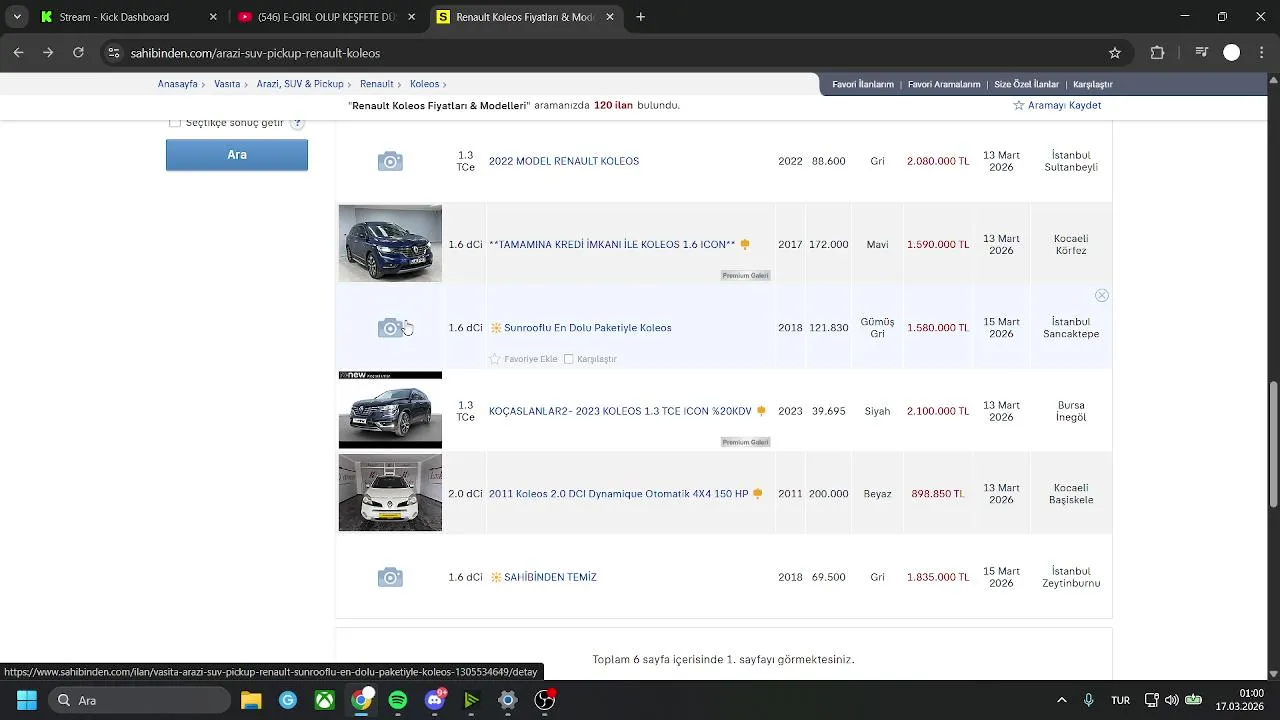Open the camera placeholder of the SAHİBİNDEN TEMİZ listing
Screen dimensions: 1280x720
(x=390, y=577)
